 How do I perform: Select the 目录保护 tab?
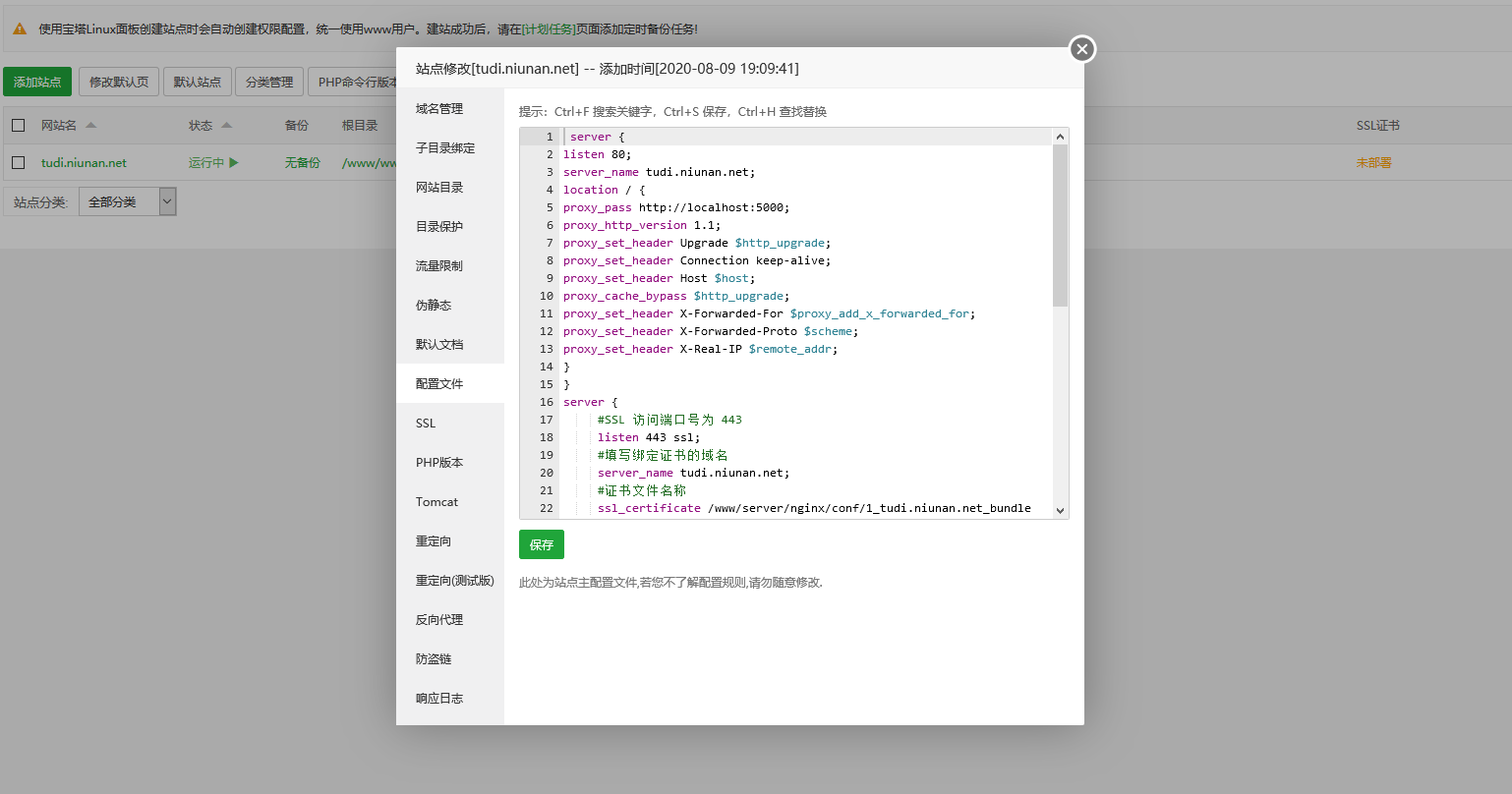click(x=450, y=227)
